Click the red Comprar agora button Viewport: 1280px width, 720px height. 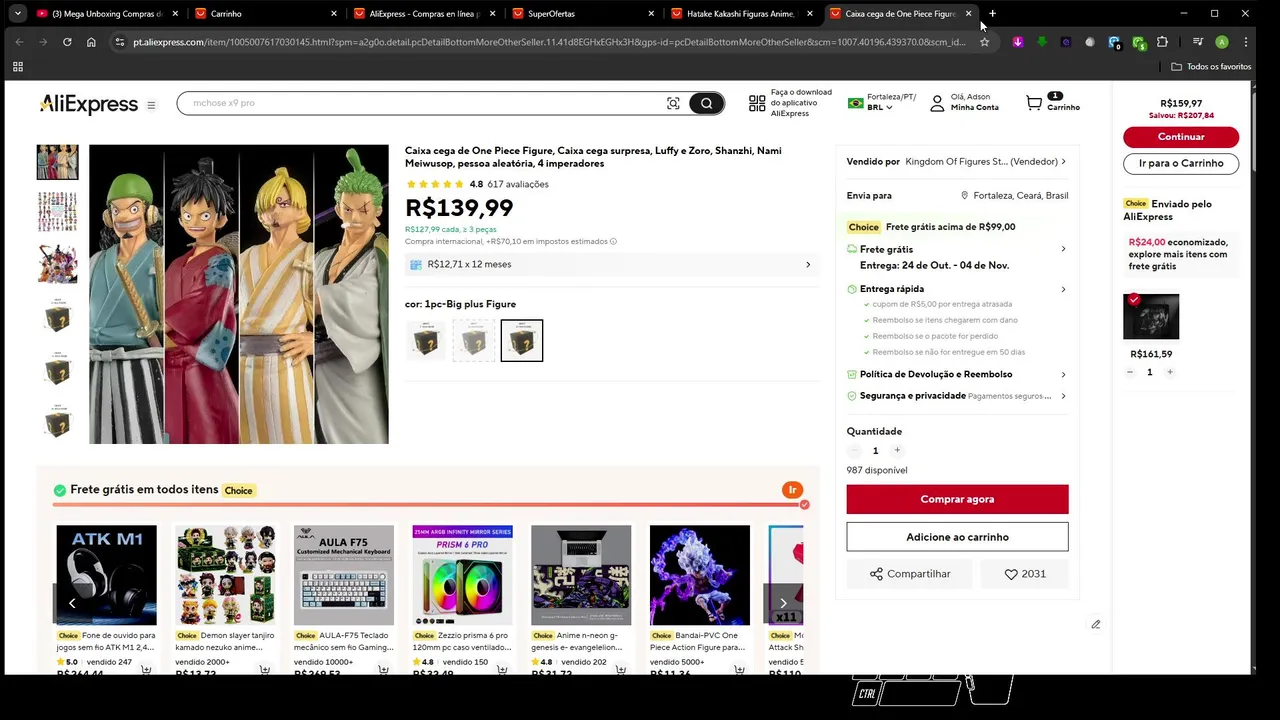coord(957,499)
